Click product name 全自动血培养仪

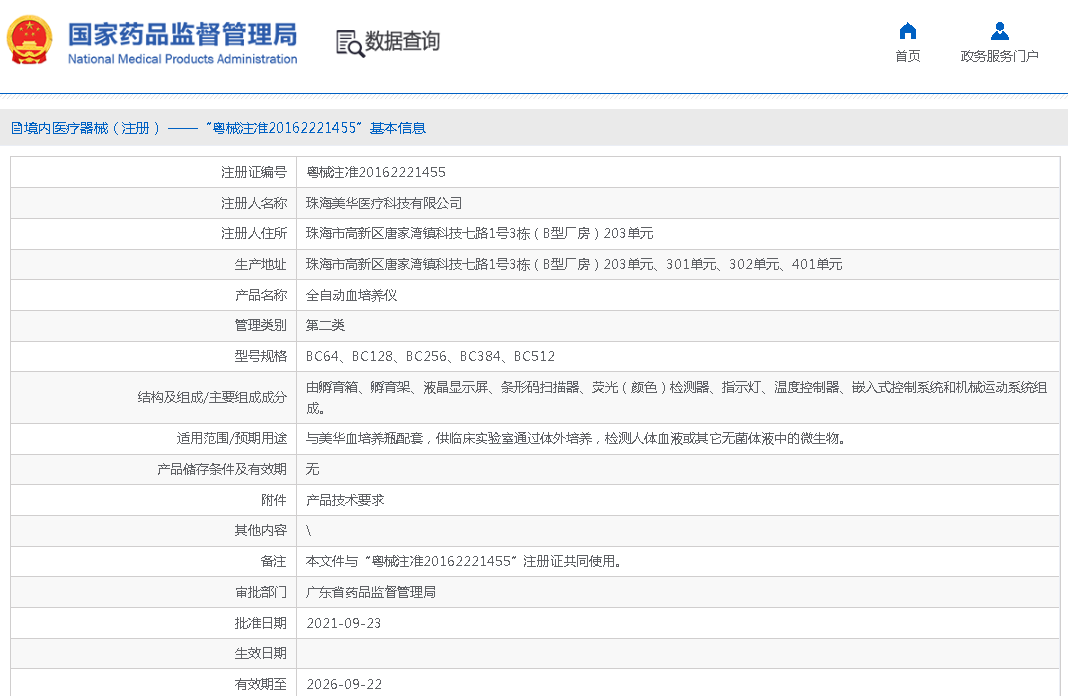click(352, 295)
